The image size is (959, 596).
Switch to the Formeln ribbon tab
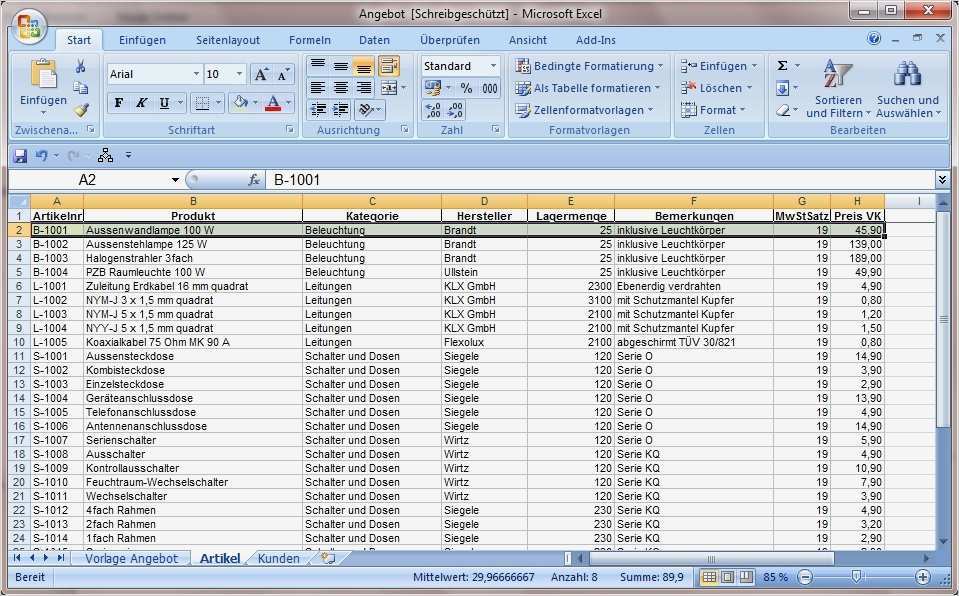310,40
